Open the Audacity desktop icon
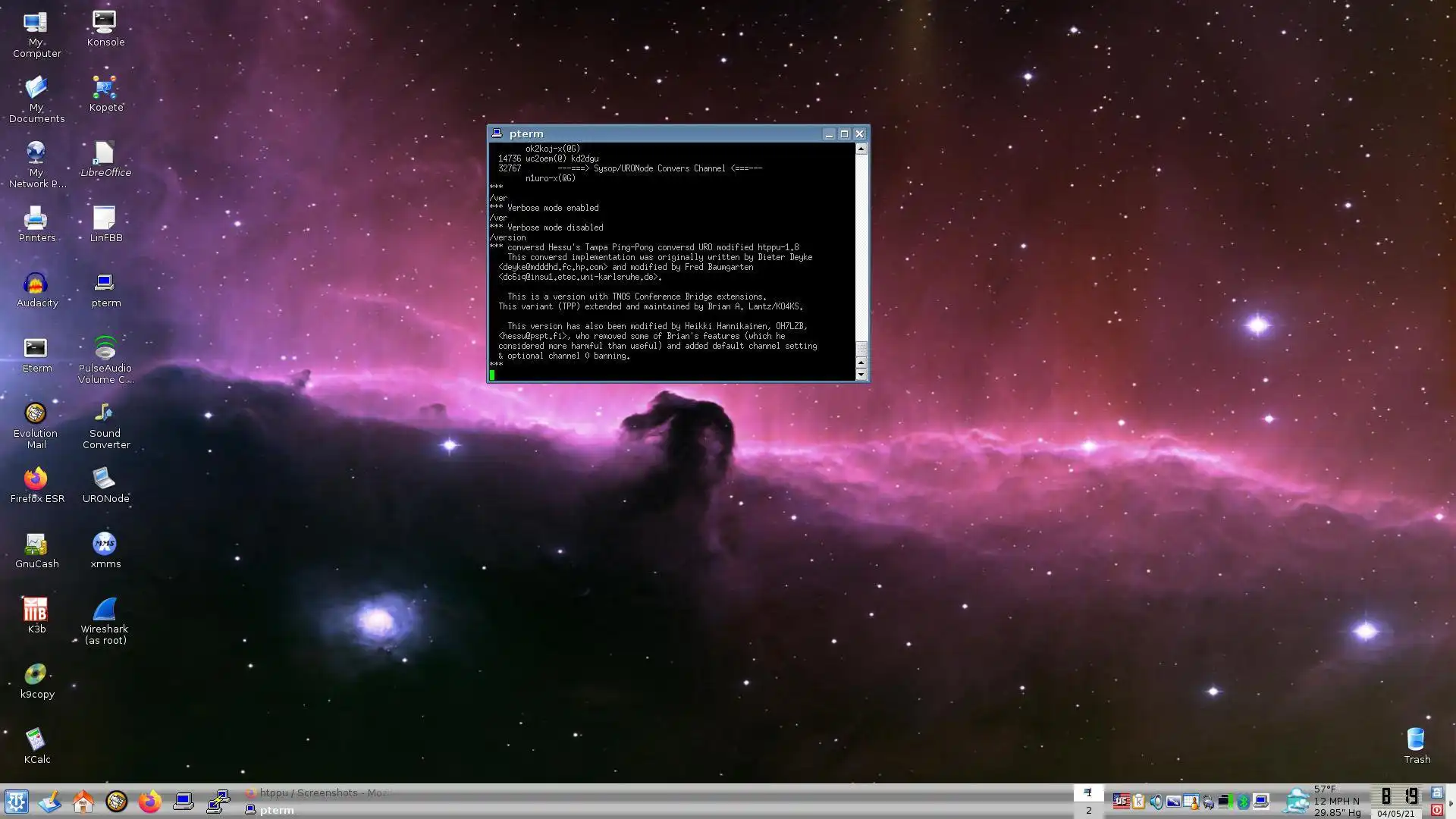The image size is (1456, 819). tap(36, 284)
